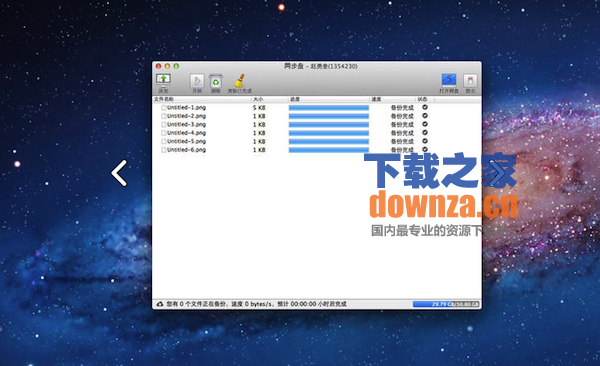The image size is (600, 366).
Task: Open the net disk (打开网盘) icon
Action: point(449,80)
